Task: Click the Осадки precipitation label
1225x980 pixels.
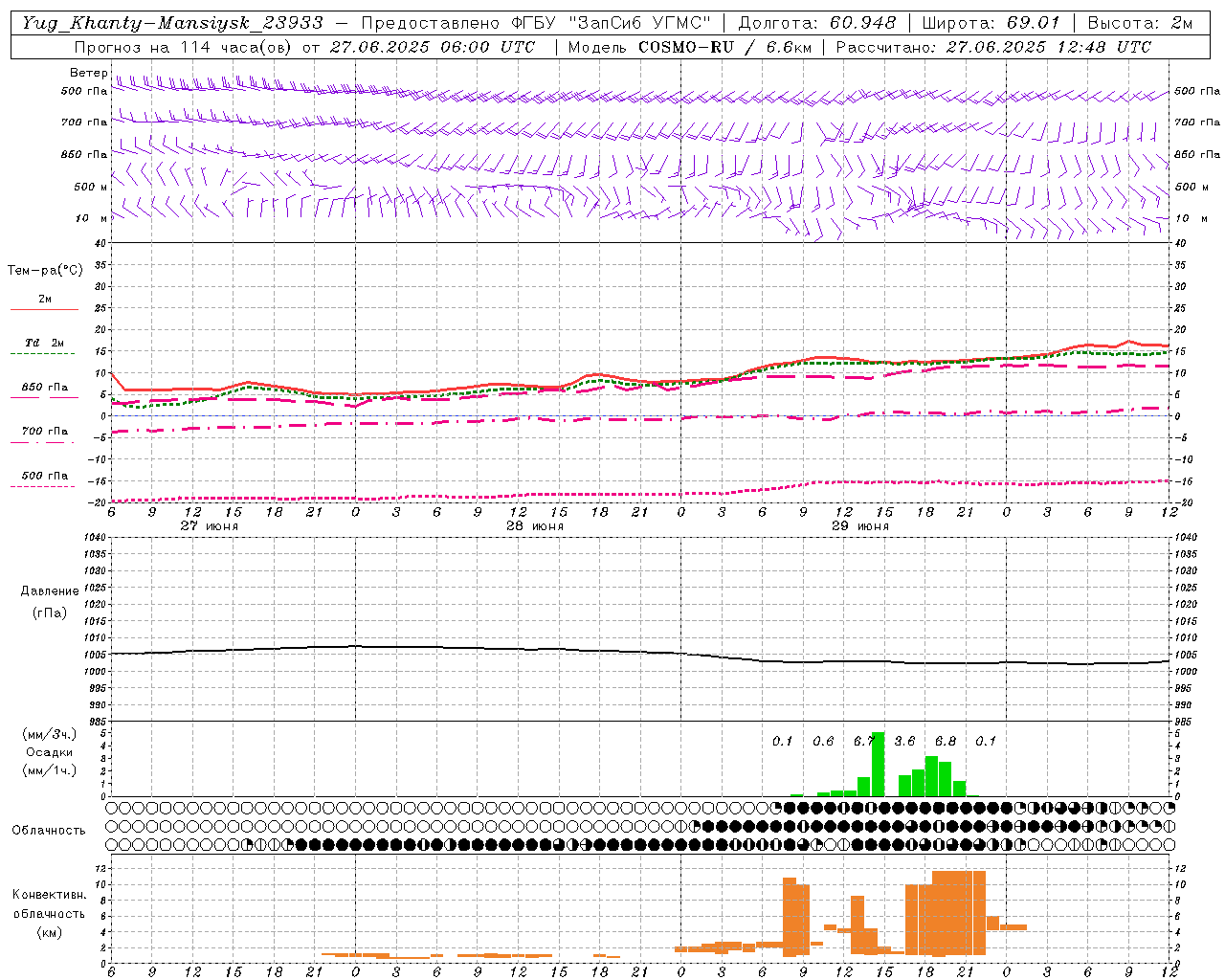Action: coord(48,752)
